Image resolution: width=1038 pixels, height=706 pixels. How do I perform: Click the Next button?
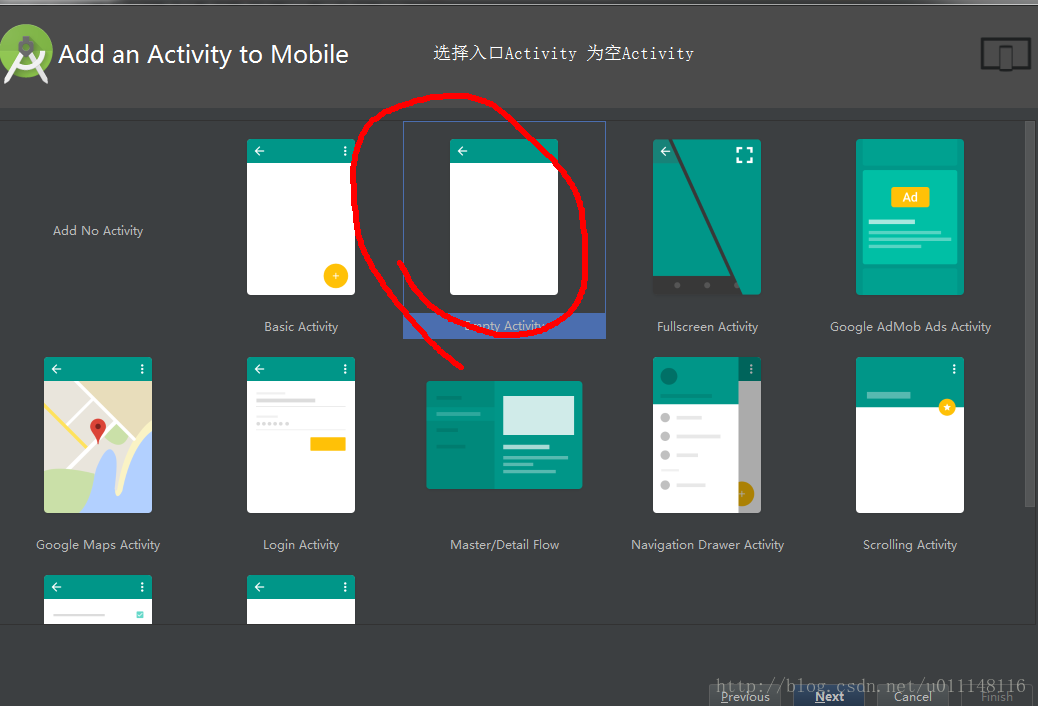pos(829,696)
